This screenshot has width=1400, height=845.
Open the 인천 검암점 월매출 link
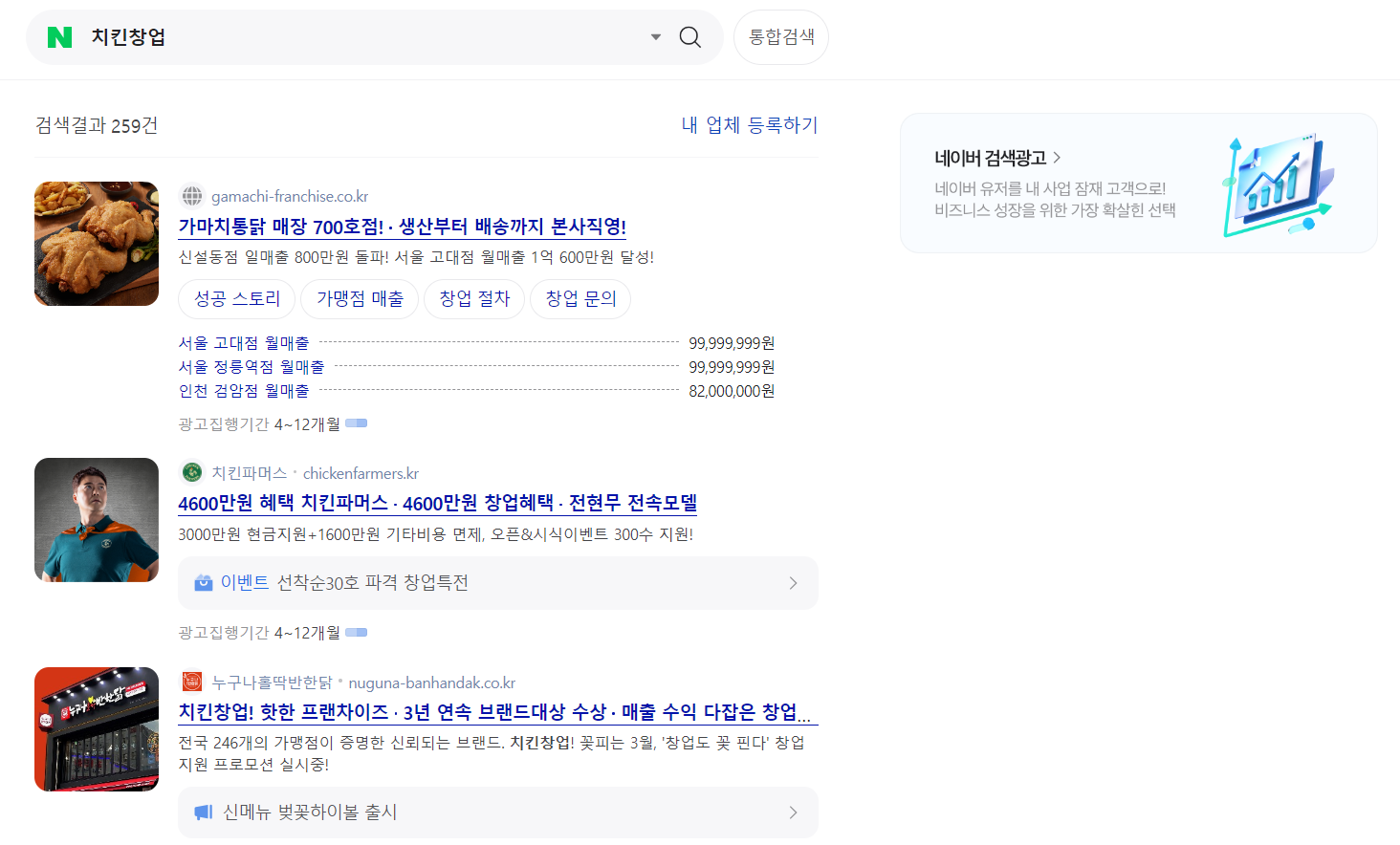point(244,391)
